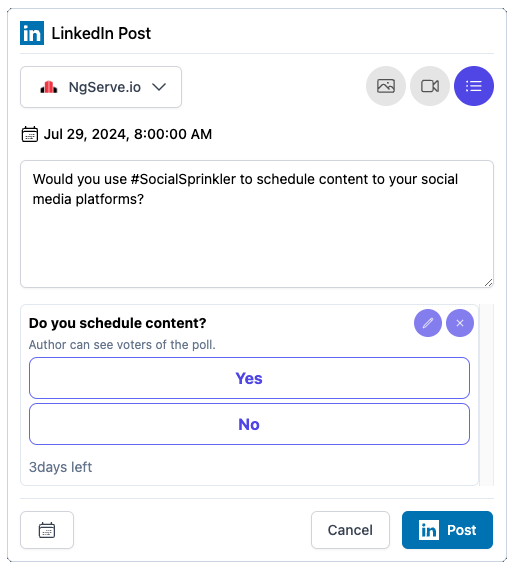Viewport: 514px width, 569px height.
Task: Expand the chevron next to NgServe.io
Action: point(159,87)
